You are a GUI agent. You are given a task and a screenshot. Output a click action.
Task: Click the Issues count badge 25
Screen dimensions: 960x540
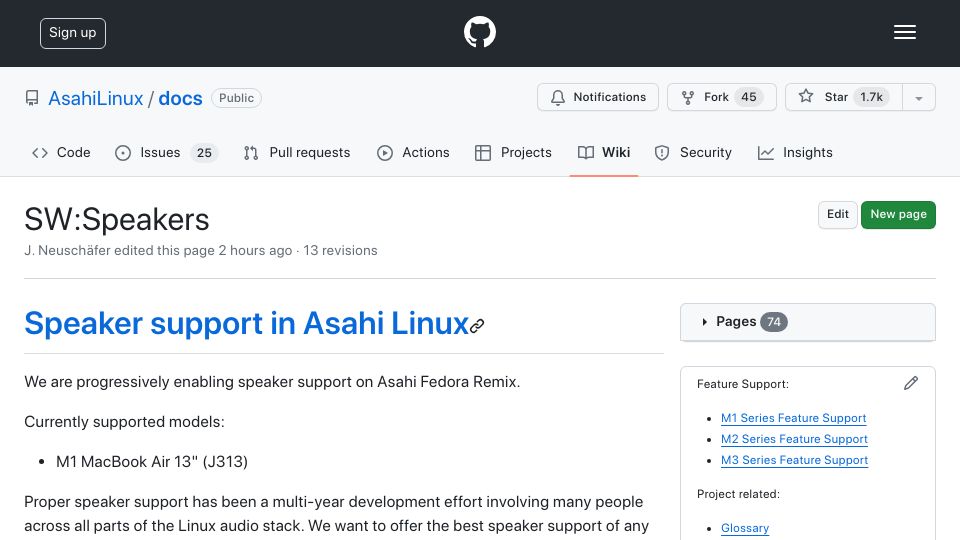pos(204,153)
